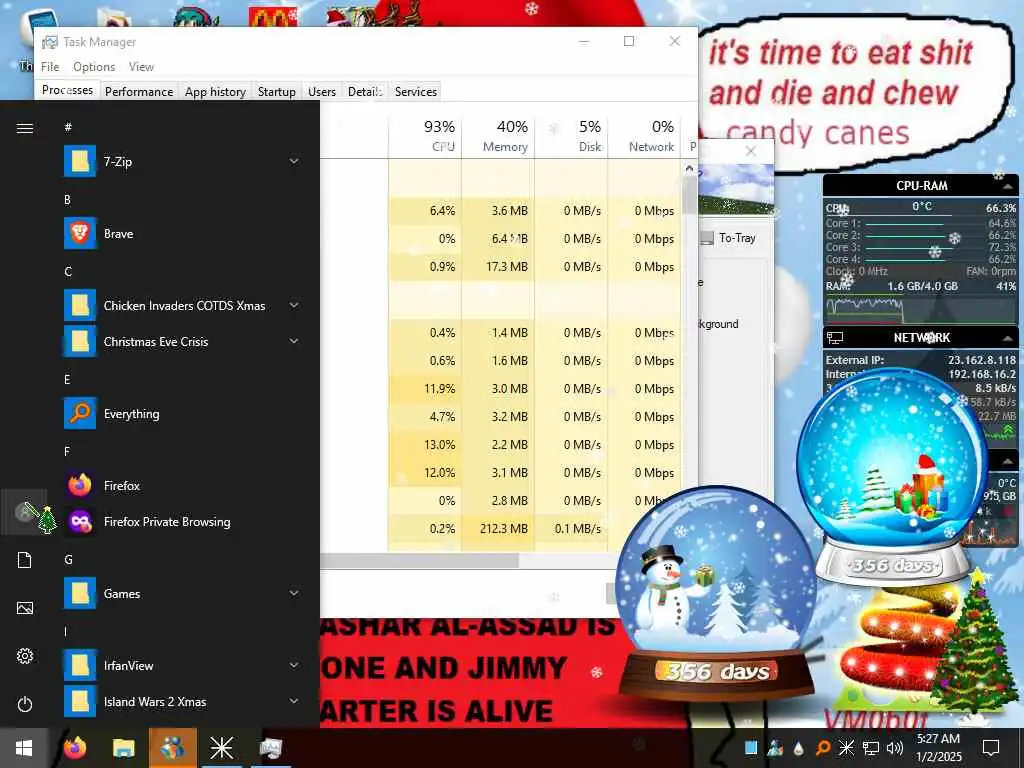Click the letter C index header
Viewport: 1024px width, 768px height.
(68, 272)
